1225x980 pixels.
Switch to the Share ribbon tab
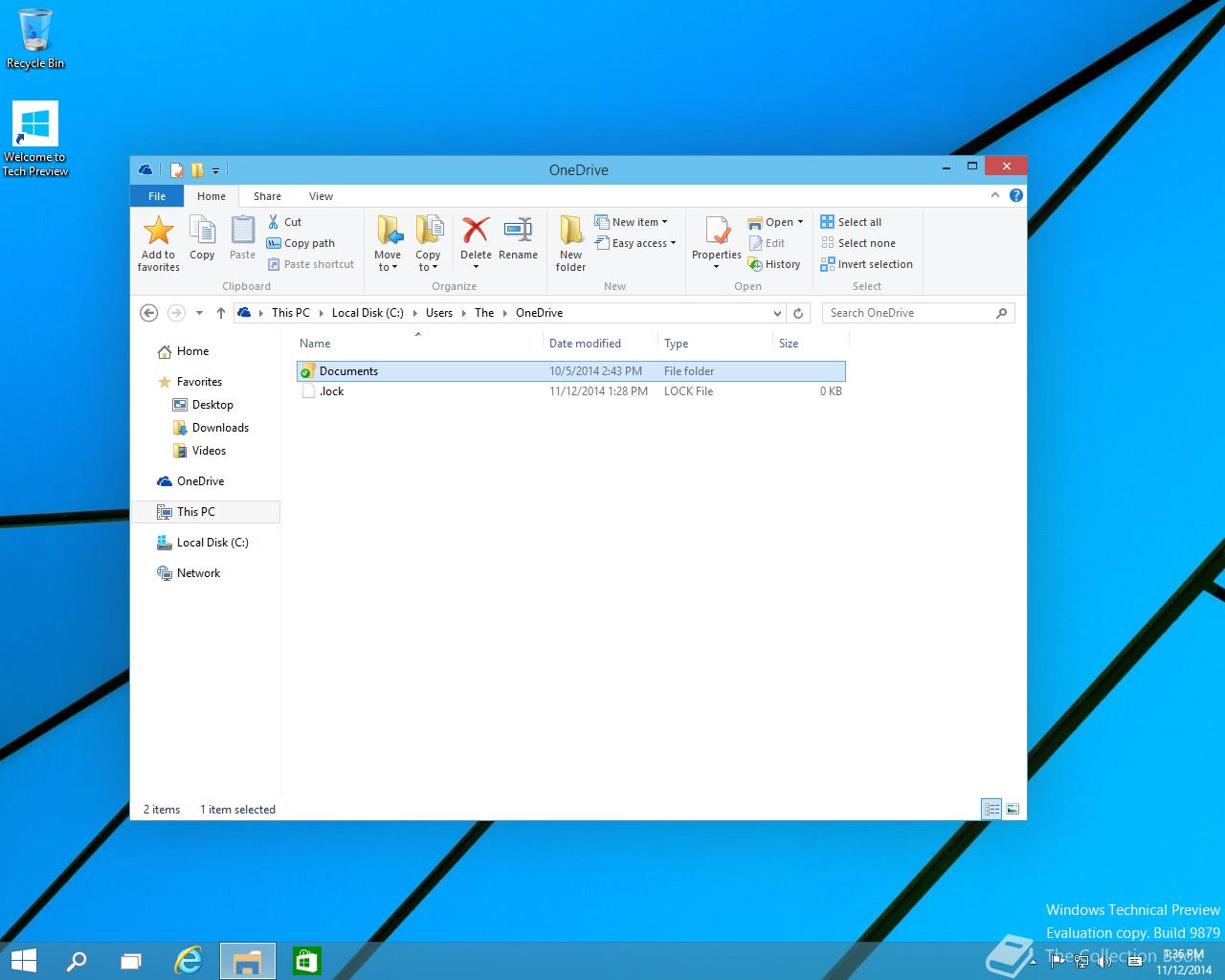267,196
